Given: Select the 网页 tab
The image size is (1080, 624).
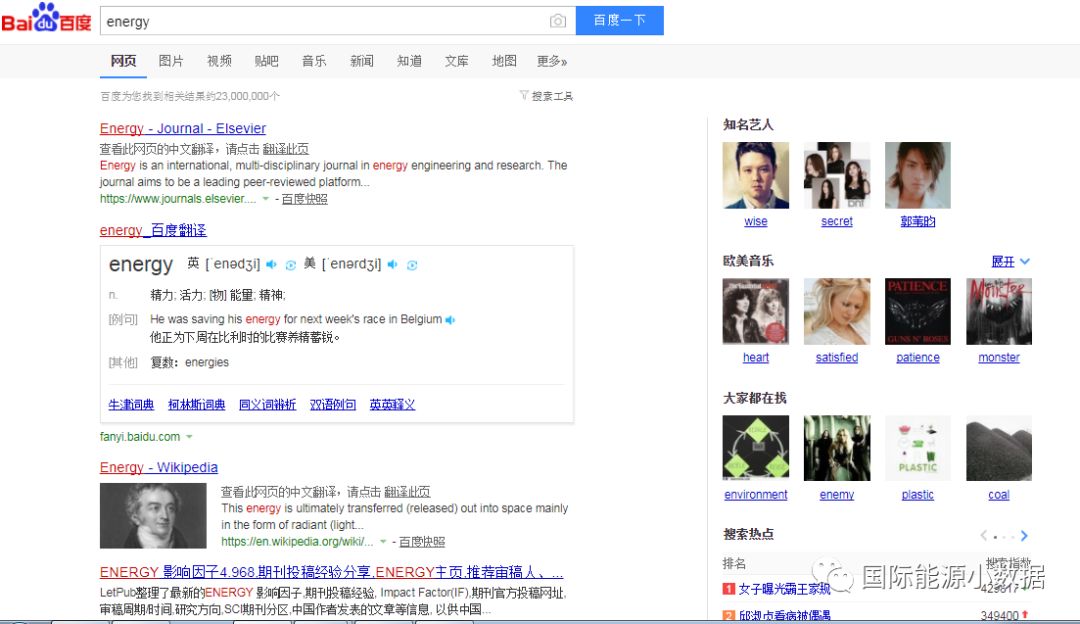Looking at the screenshot, I should click(123, 61).
